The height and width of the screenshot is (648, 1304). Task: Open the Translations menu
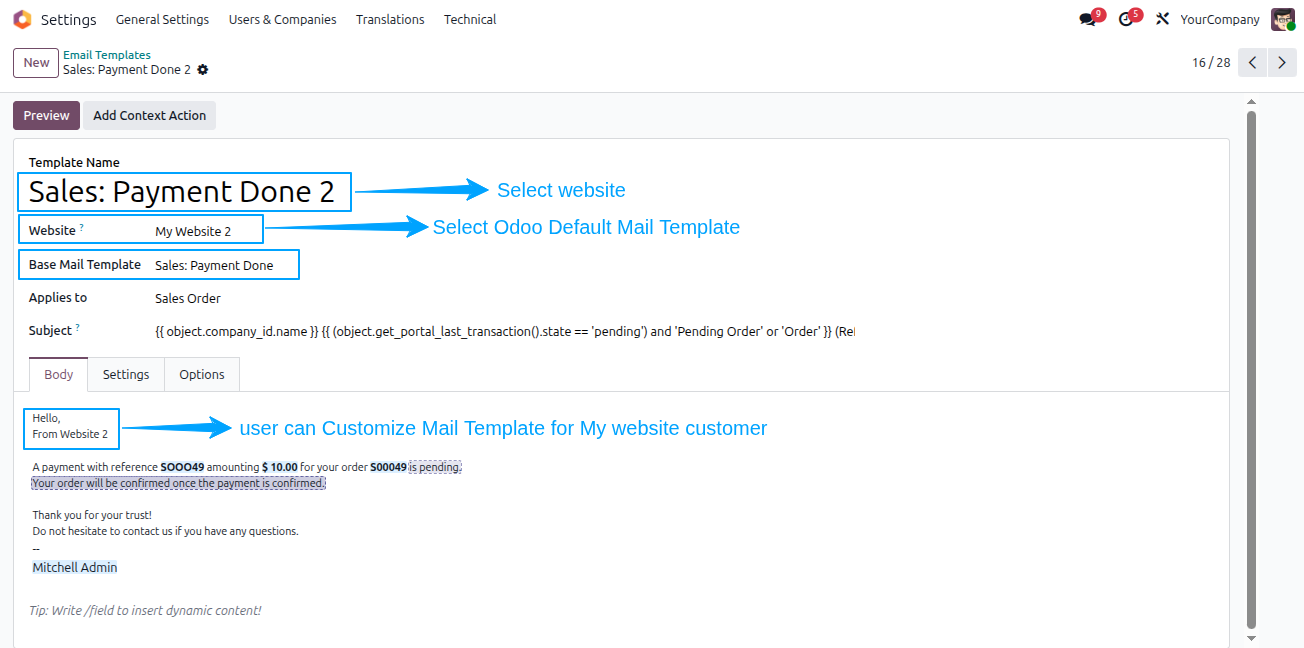tap(390, 19)
